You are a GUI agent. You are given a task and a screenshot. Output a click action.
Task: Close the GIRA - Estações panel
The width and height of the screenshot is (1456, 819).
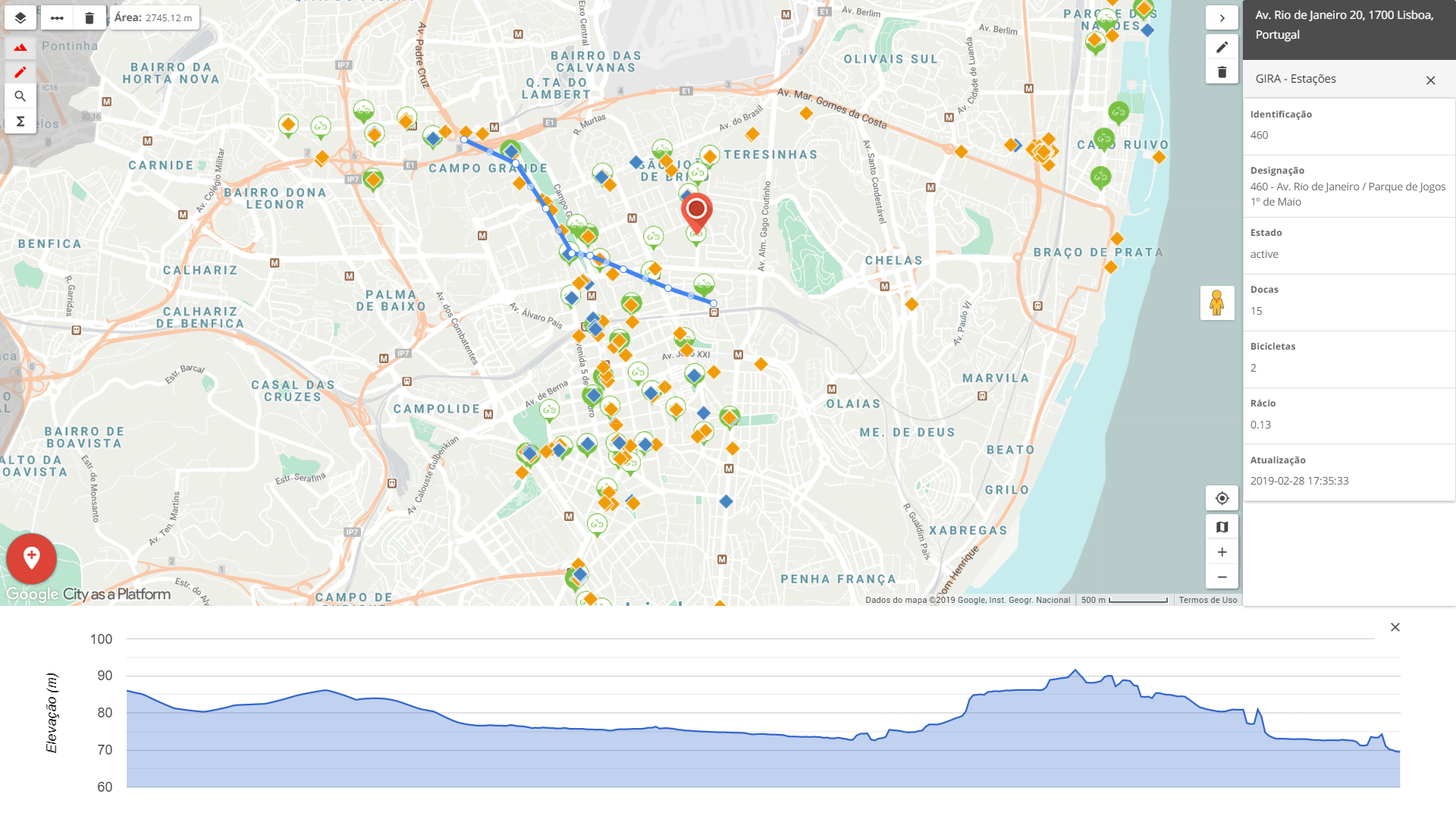click(x=1430, y=80)
